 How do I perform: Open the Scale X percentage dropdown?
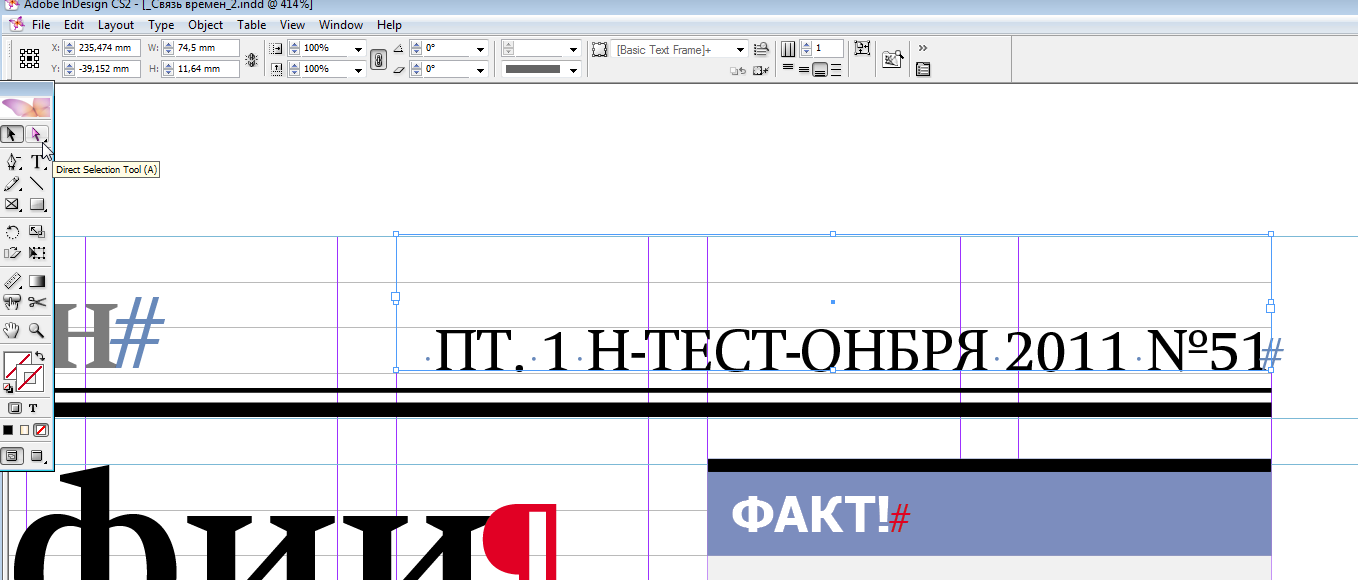point(358,49)
